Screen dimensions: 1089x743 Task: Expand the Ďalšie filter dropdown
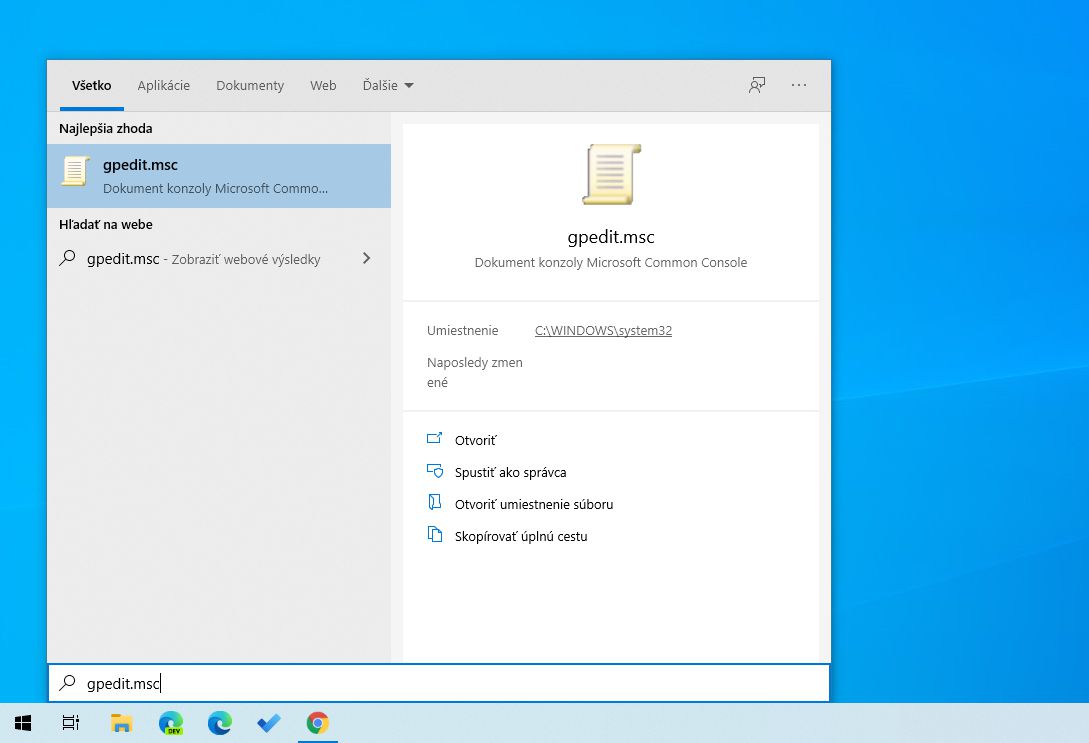[x=388, y=85]
